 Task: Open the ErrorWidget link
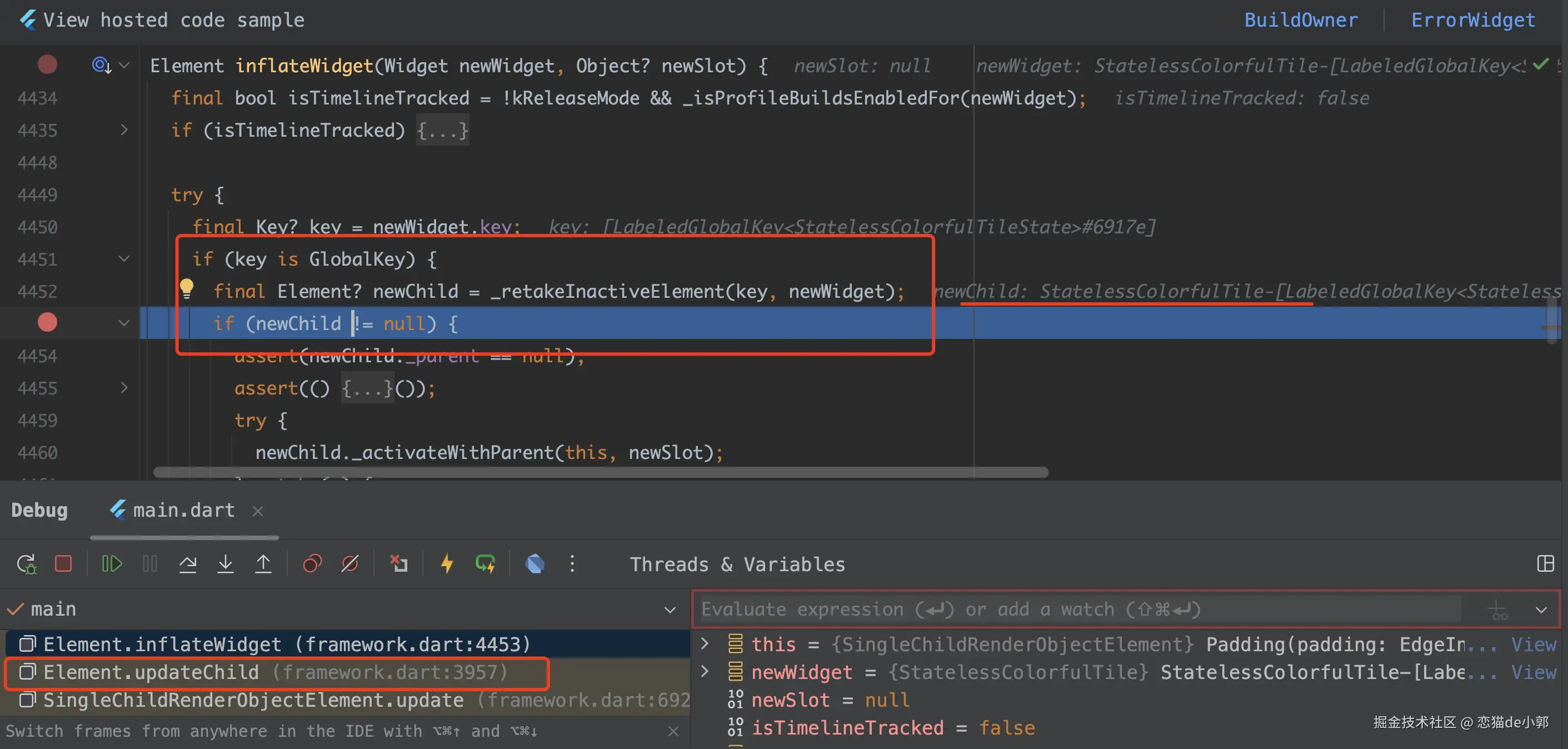(1473, 20)
